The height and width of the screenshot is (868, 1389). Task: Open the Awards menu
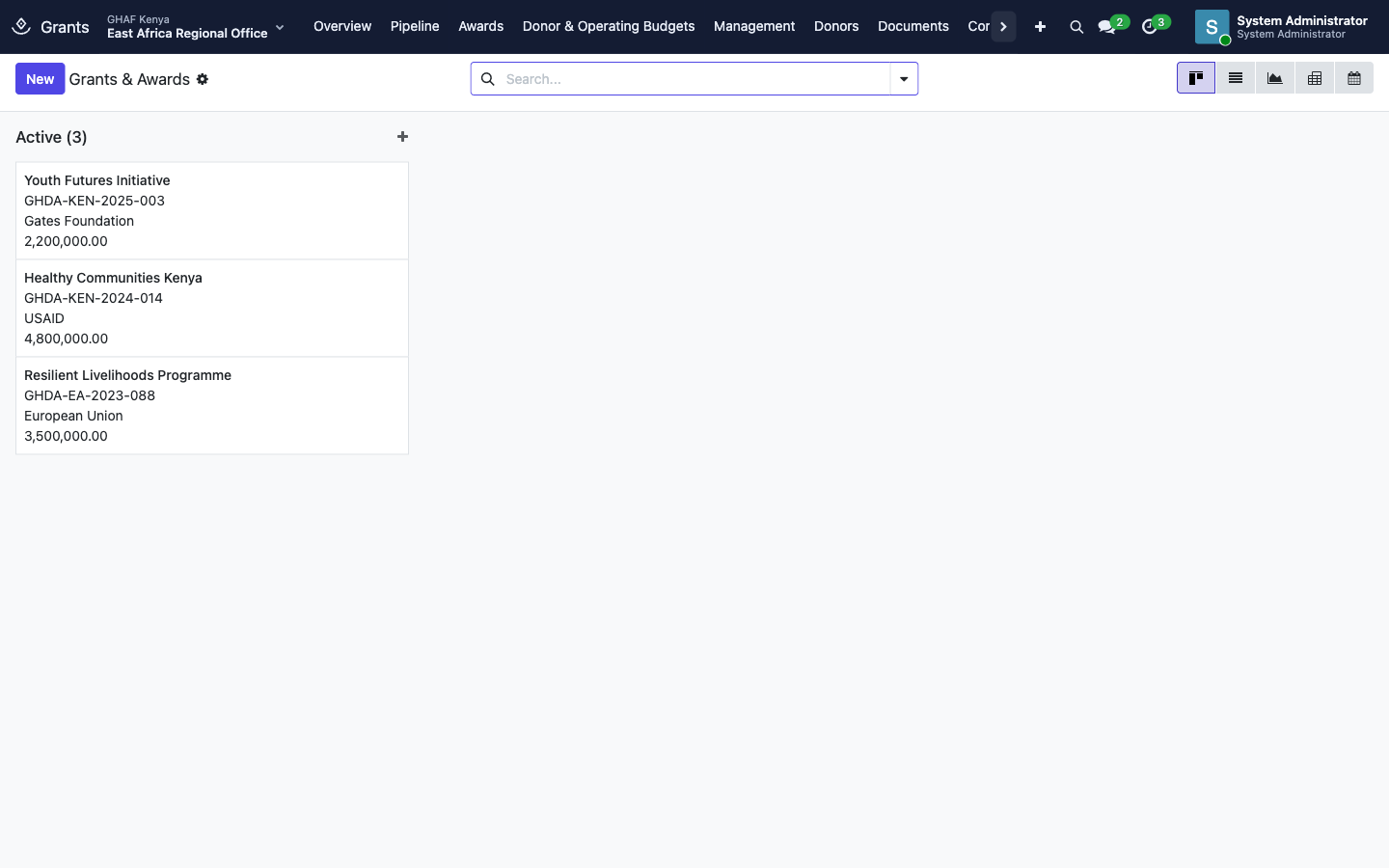pyautogui.click(x=481, y=27)
